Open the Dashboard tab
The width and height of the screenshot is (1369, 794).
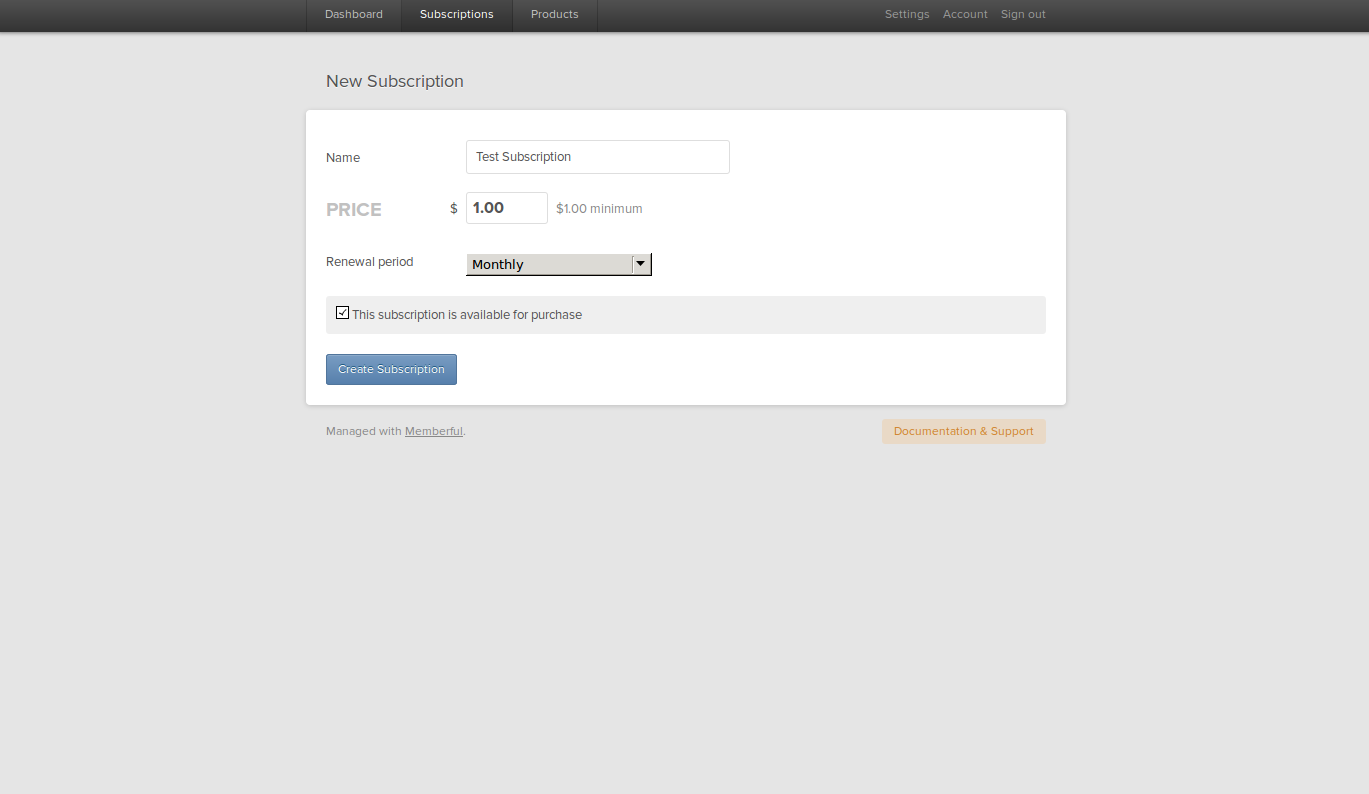354,15
